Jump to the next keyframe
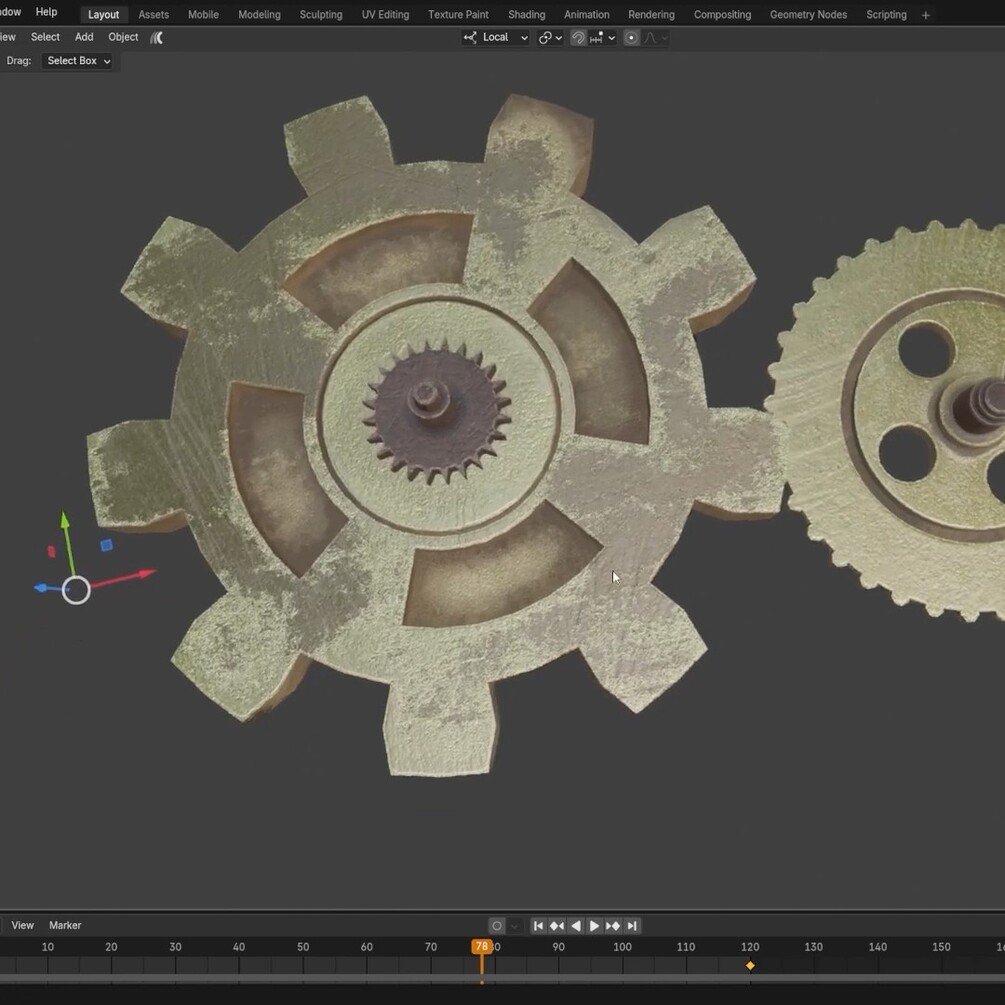The image size is (1005, 1005). click(x=614, y=925)
